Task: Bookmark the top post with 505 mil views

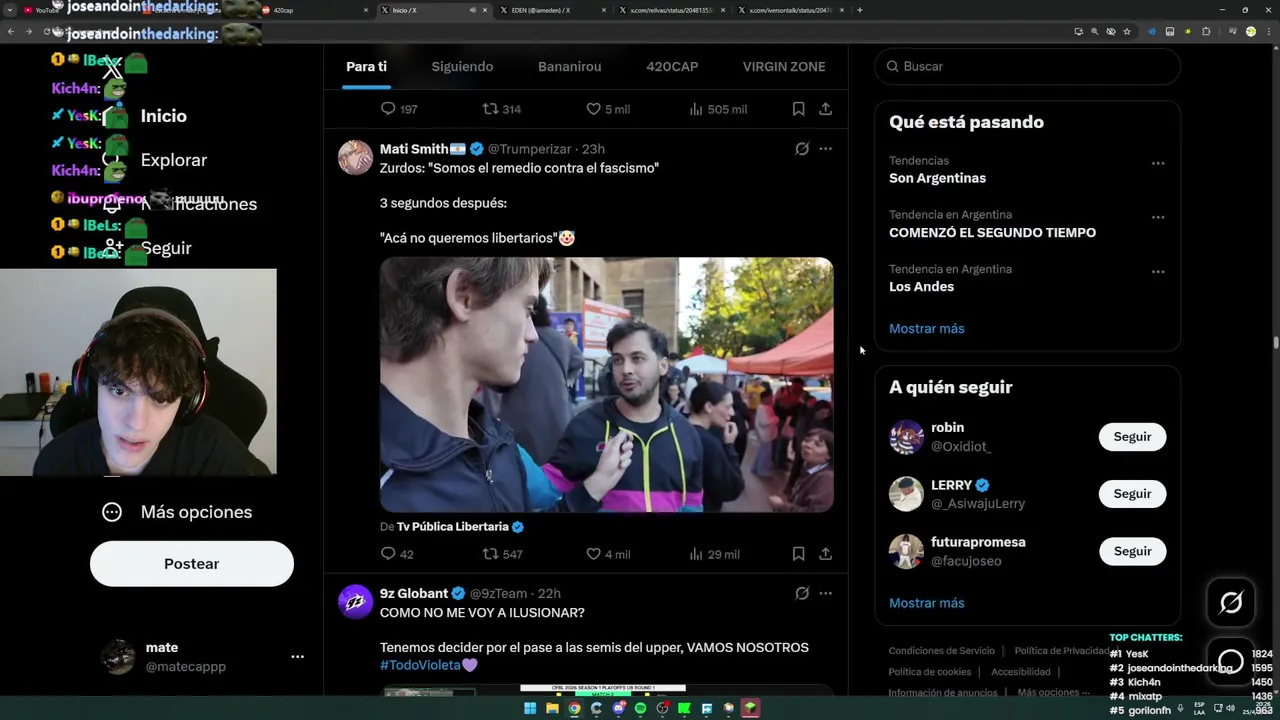Action: [x=798, y=109]
